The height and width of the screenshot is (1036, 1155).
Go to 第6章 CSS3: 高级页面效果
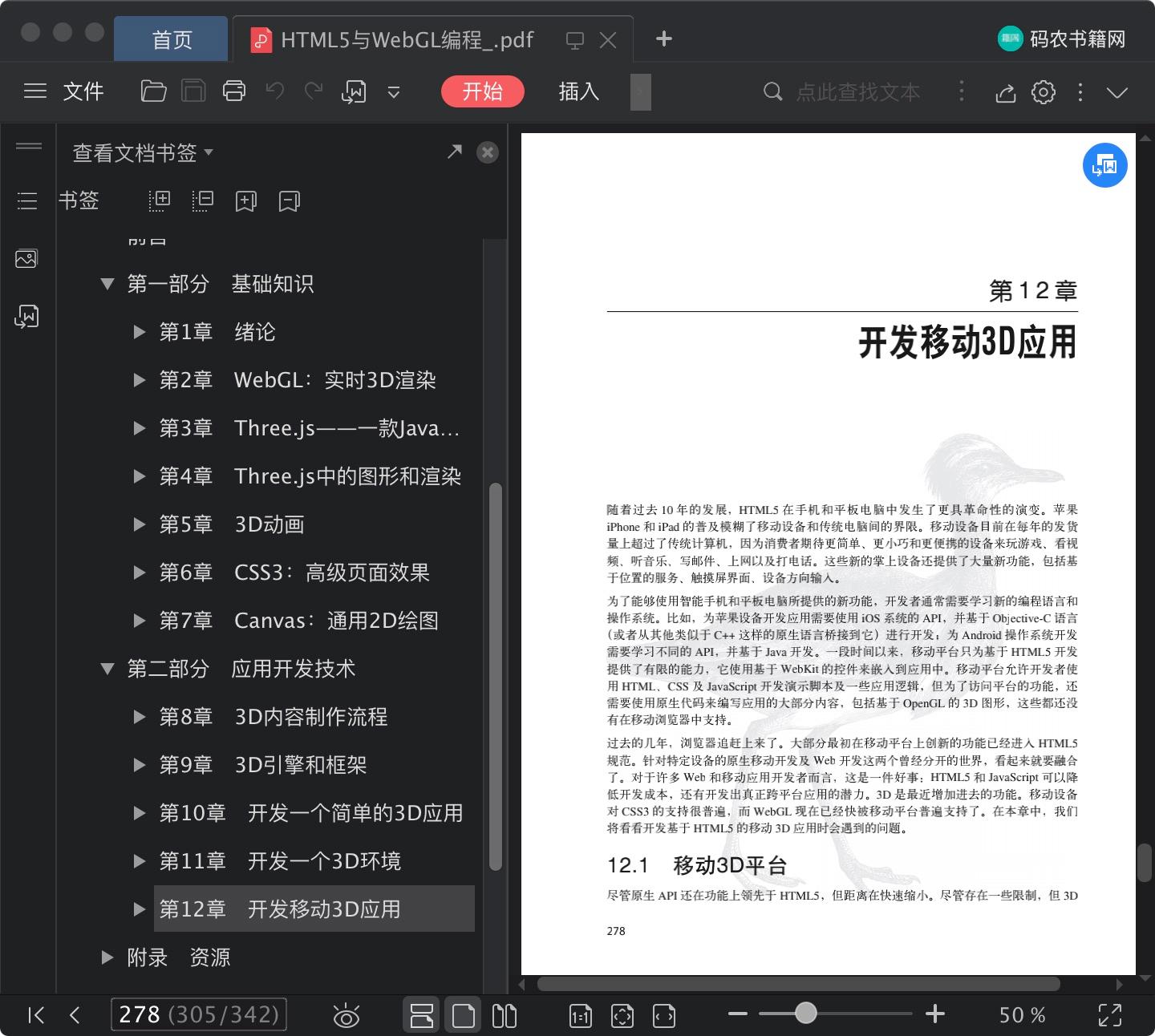click(x=294, y=573)
